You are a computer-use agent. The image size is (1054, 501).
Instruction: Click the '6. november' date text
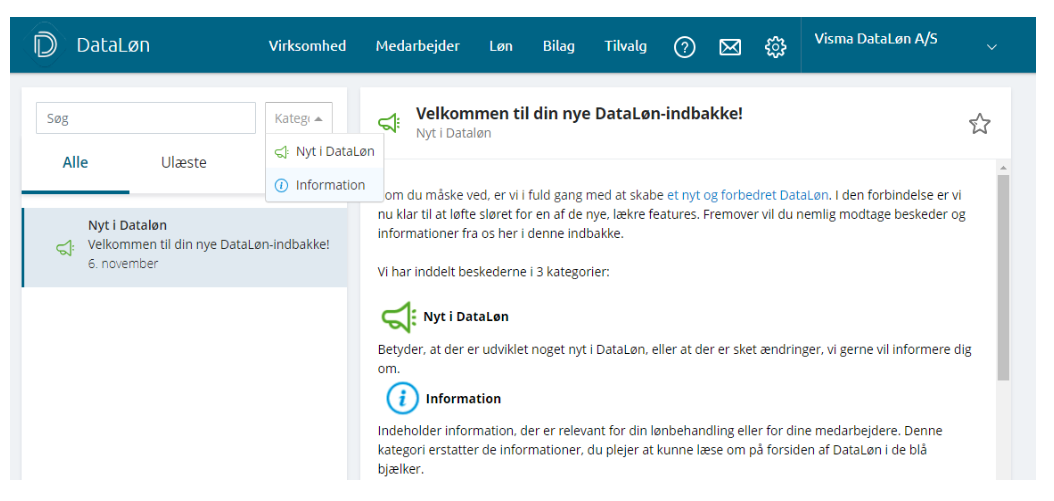[123, 264]
